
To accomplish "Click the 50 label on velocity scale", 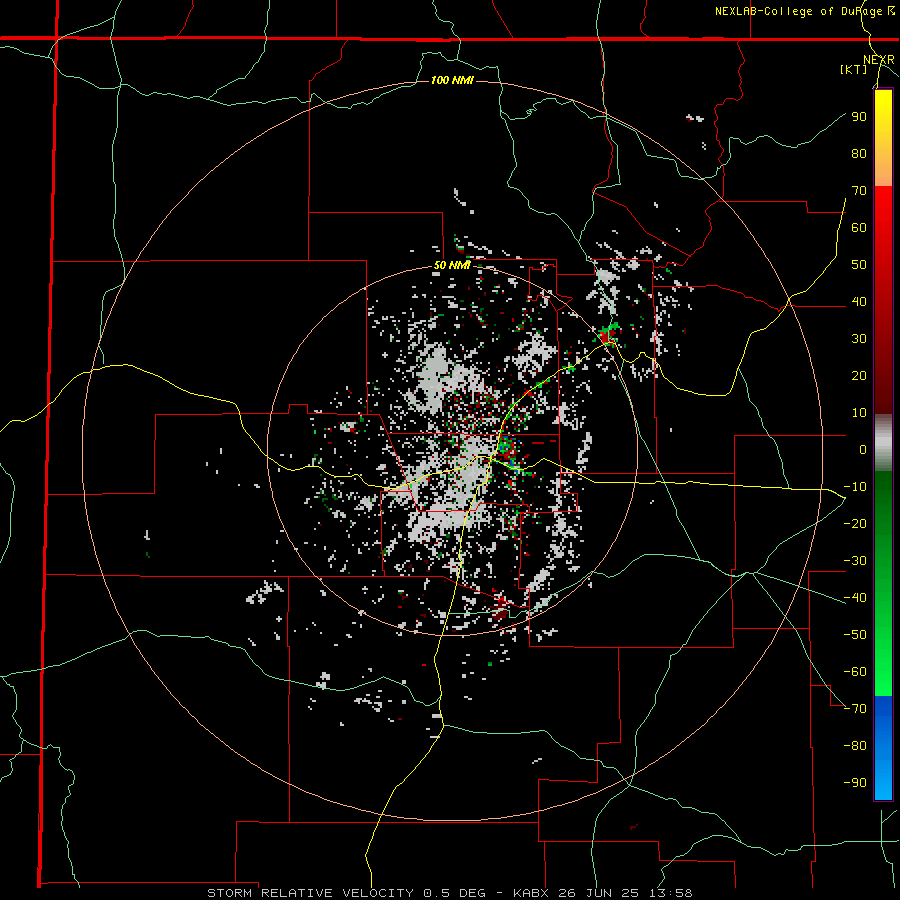I will click(x=859, y=265).
